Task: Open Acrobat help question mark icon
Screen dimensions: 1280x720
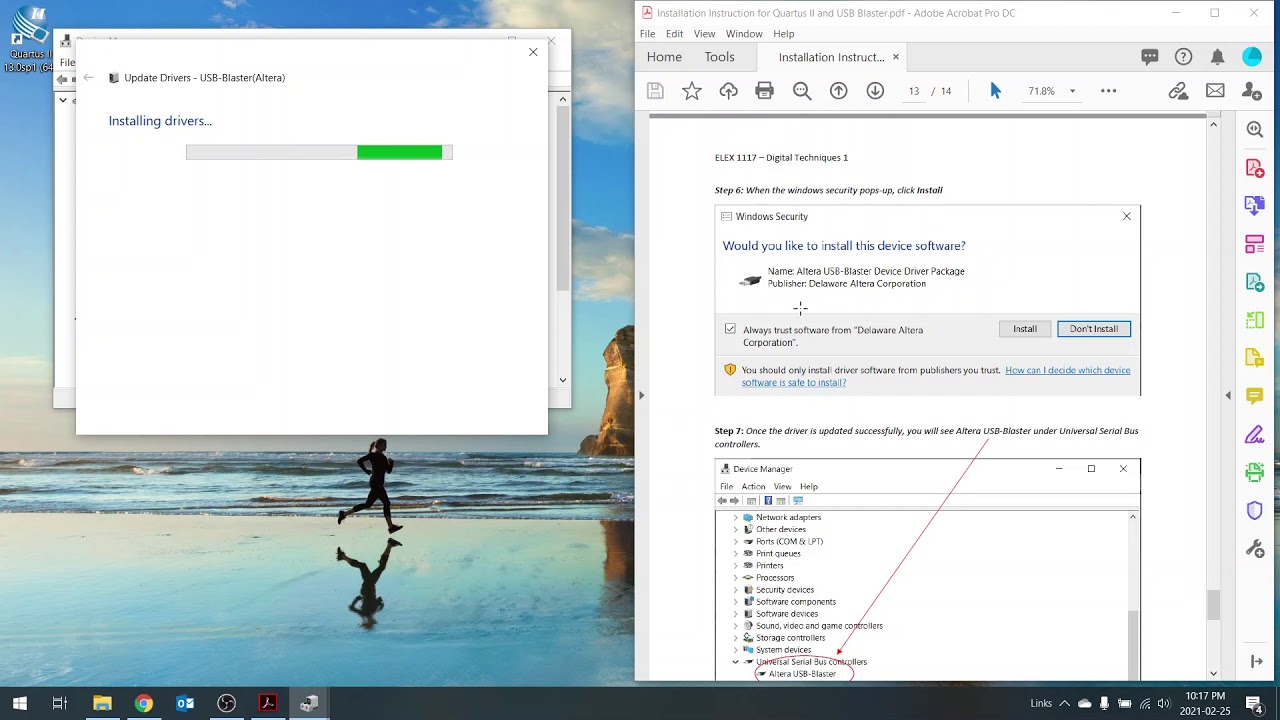Action: click(1184, 57)
